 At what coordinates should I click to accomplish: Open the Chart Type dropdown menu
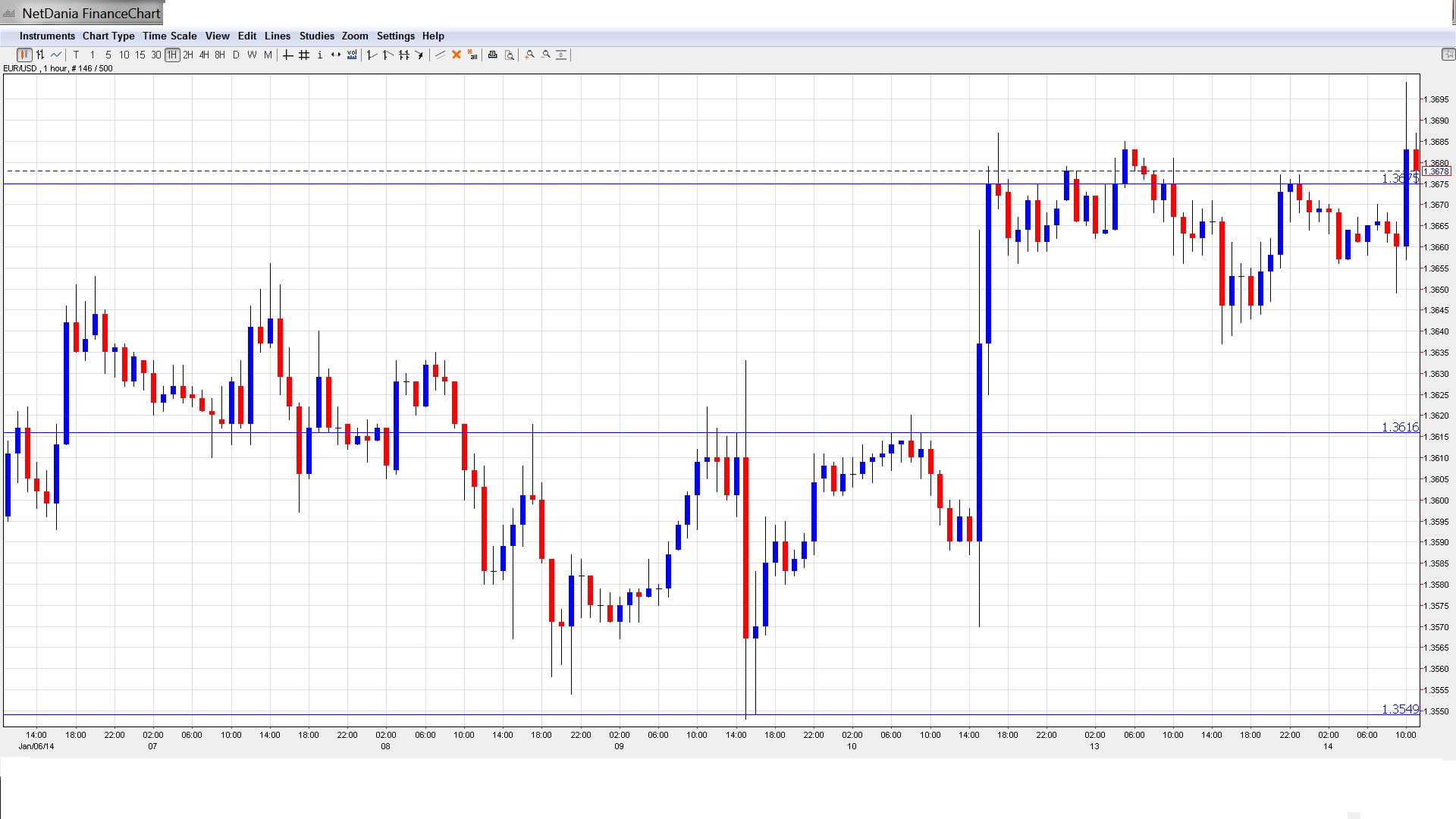point(108,36)
